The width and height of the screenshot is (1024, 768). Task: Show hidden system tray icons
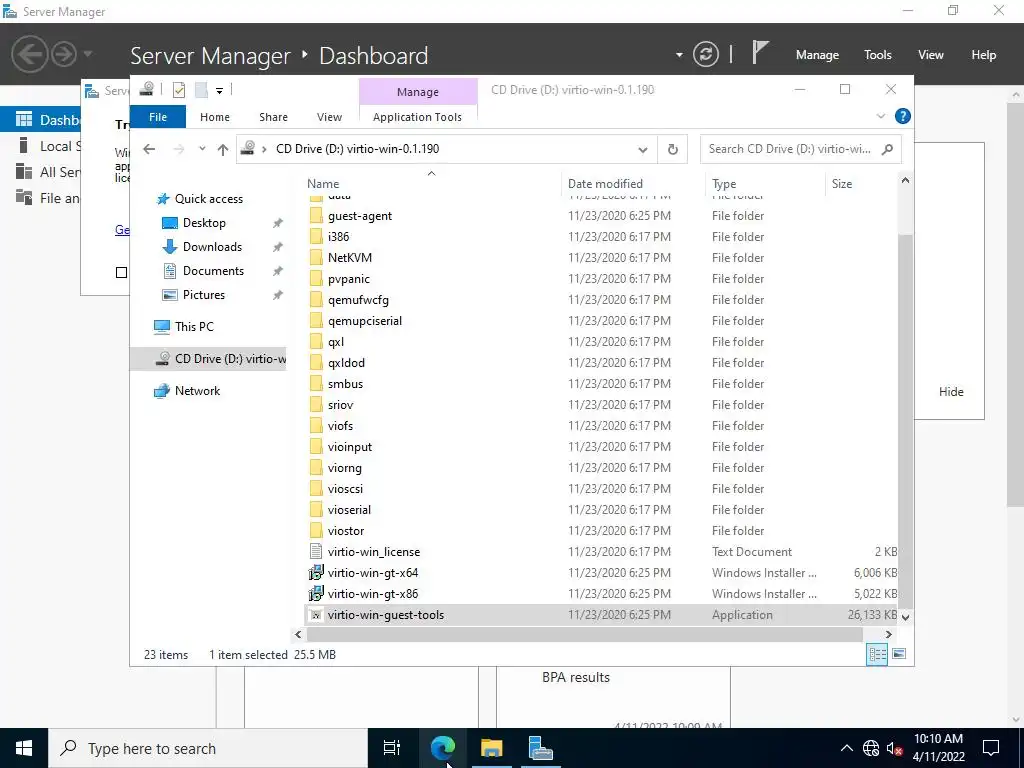(x=846, y=748)
